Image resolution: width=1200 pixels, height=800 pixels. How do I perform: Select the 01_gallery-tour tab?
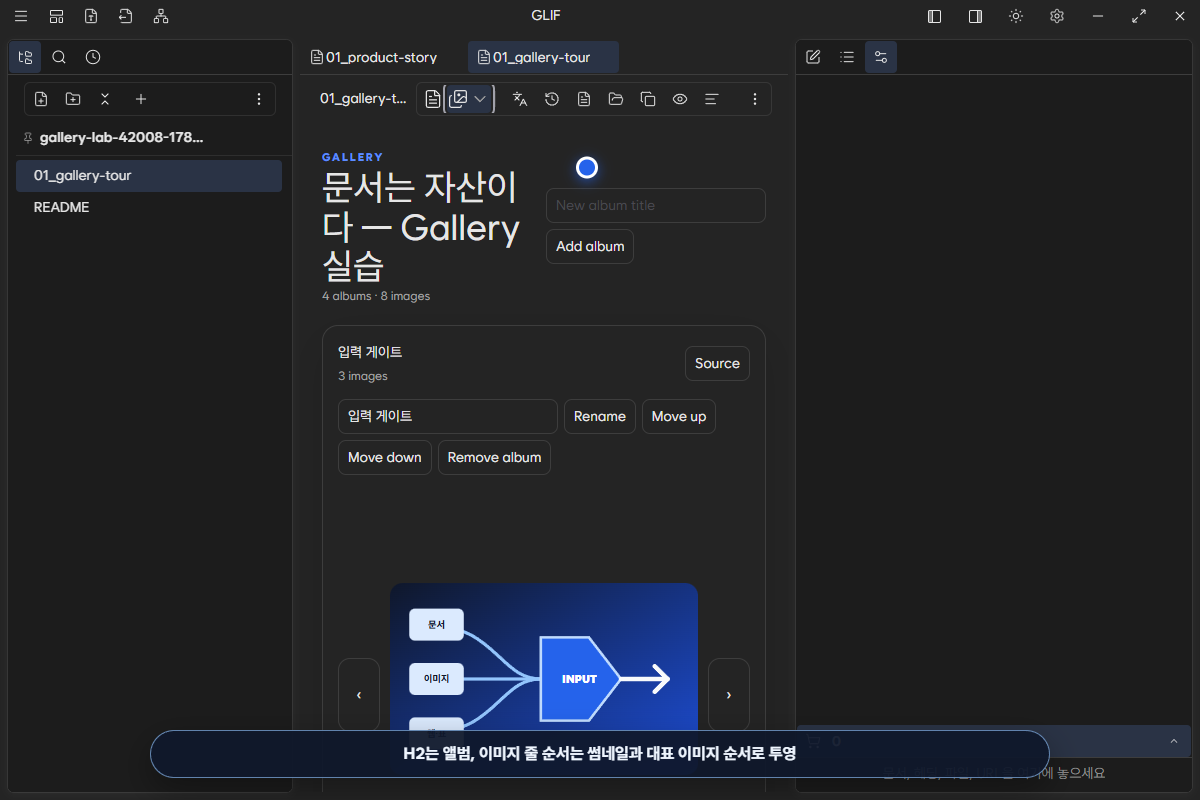pyautogui.click(x=544, y=57)
